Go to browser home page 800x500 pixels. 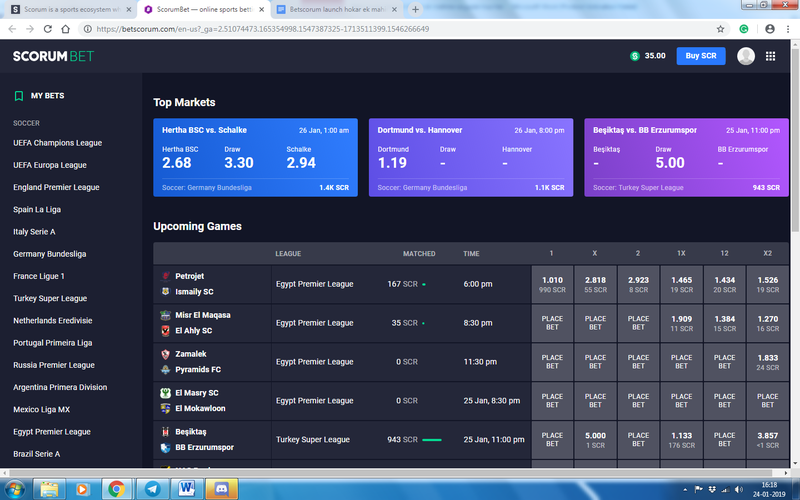pyautogui.click(x=65, y=29)
